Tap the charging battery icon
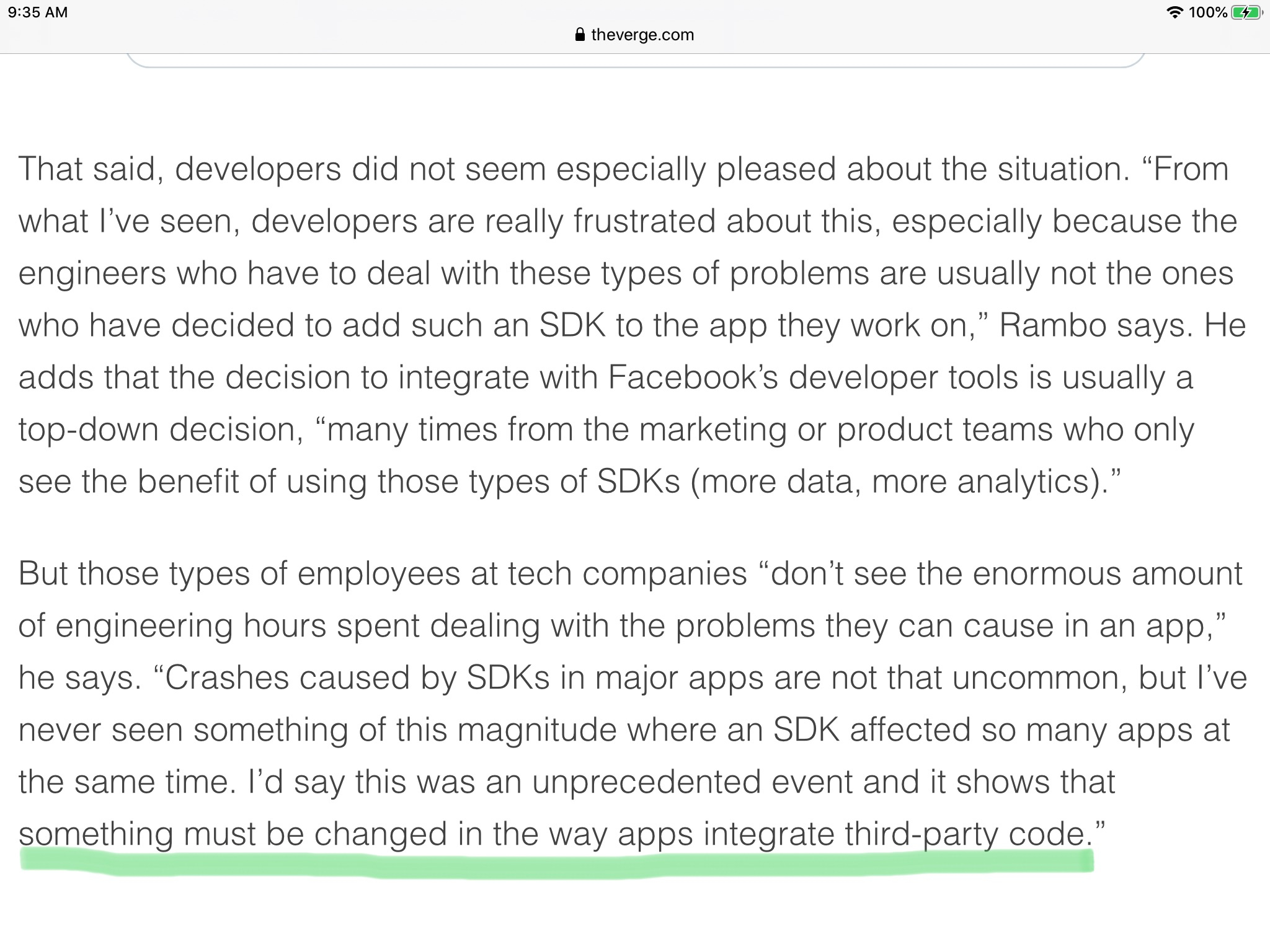This screenshot has width=1270, height=952. (x=1246, y=12)
